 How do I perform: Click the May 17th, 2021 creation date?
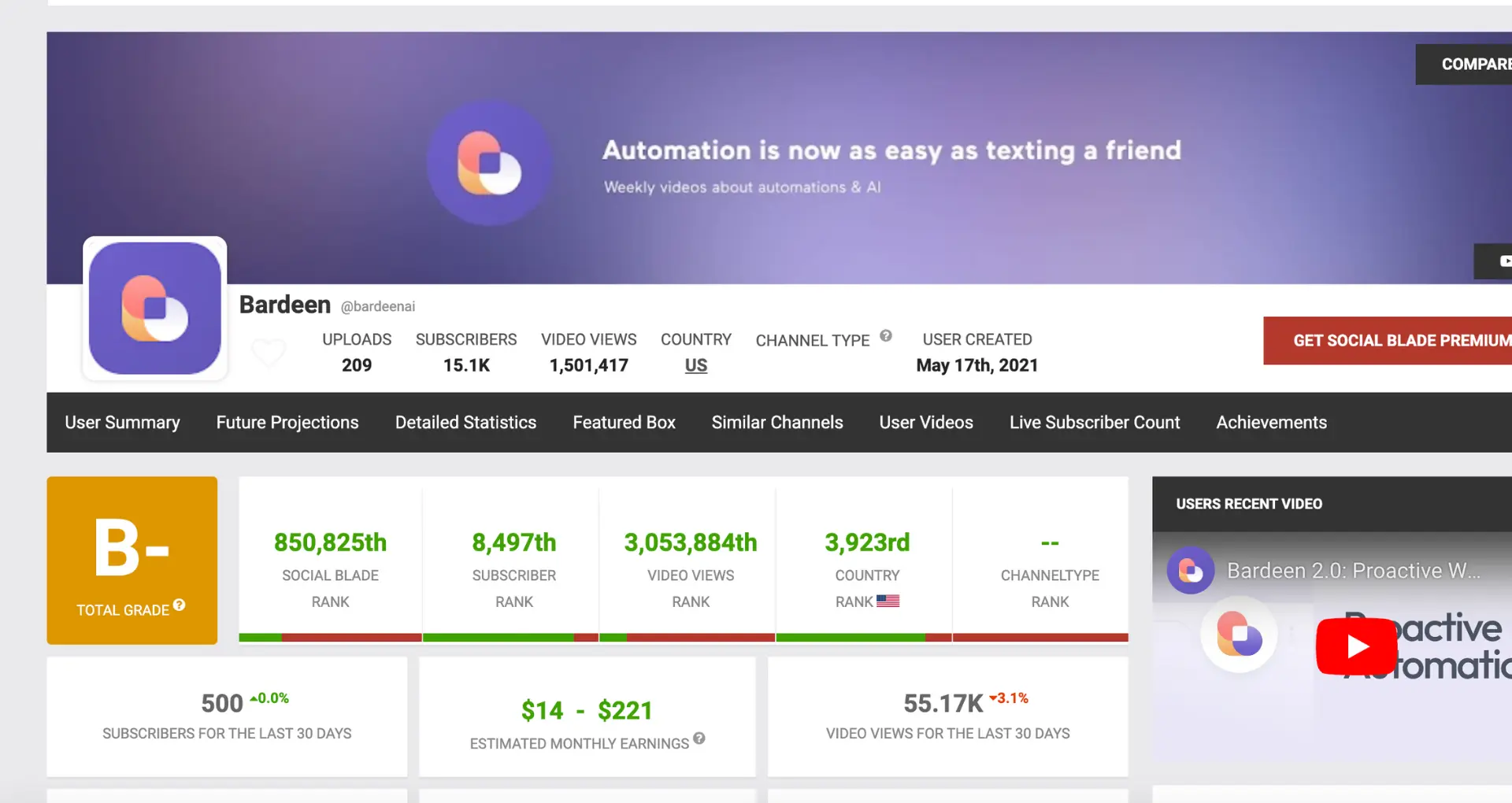977,366
